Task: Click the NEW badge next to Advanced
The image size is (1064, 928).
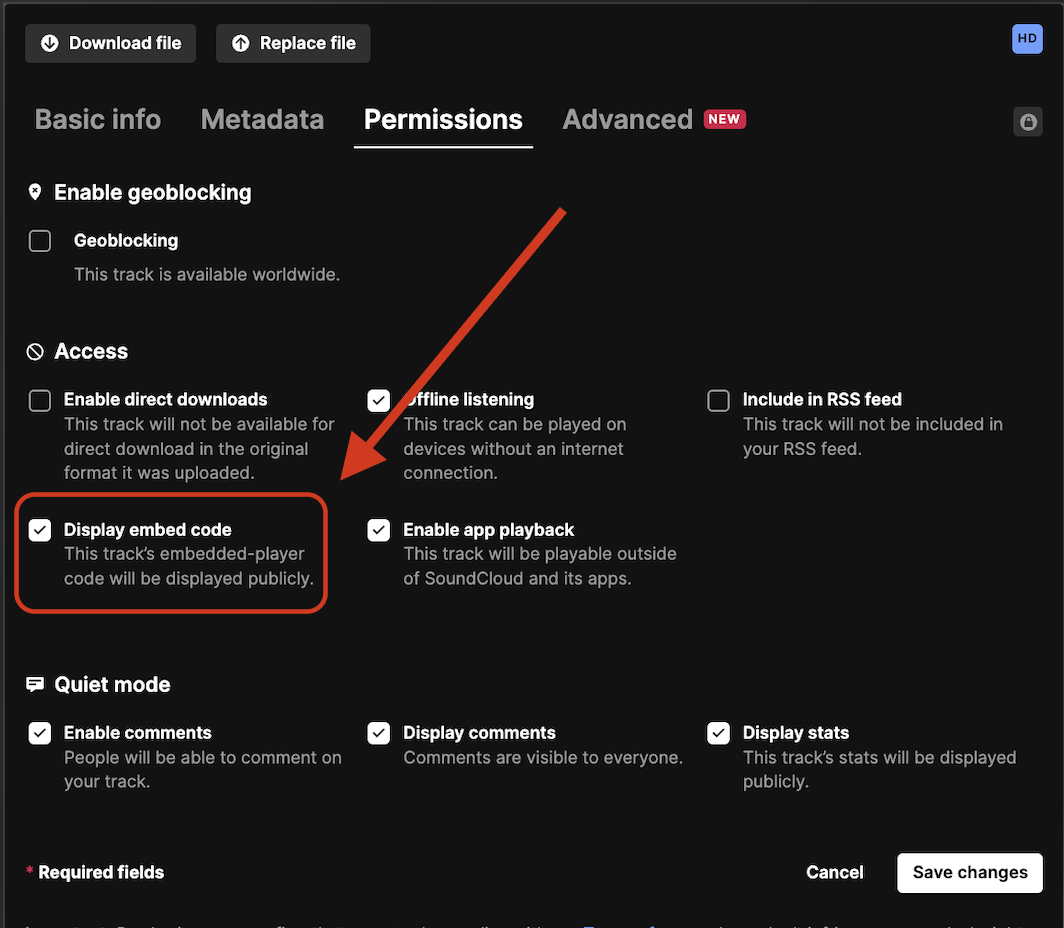Action: (x=724, y=119)
